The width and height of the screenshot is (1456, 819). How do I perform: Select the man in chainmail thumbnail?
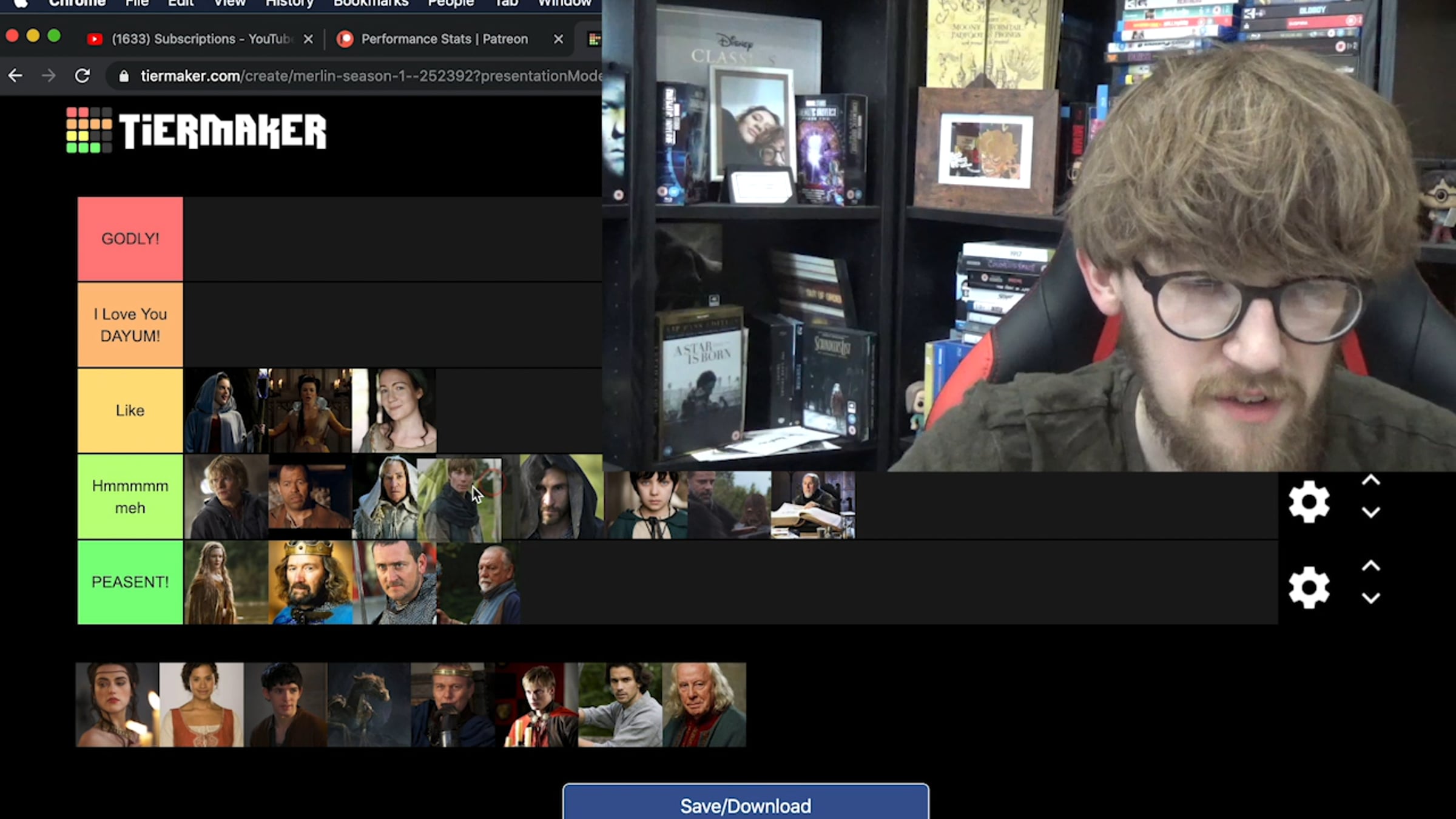[394, 582]
